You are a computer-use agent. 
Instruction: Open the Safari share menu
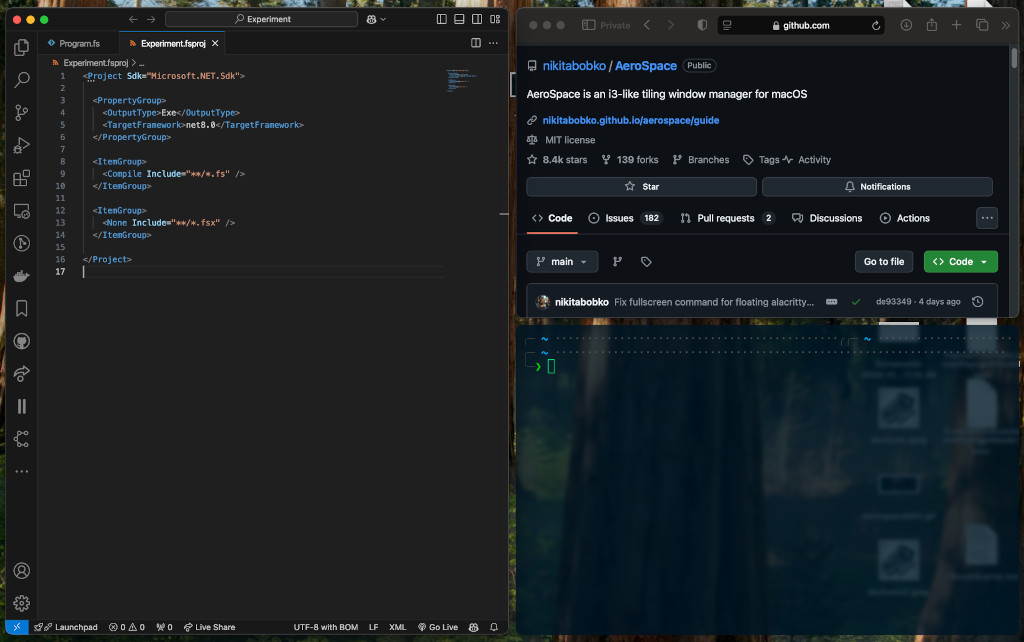(931, 25)
